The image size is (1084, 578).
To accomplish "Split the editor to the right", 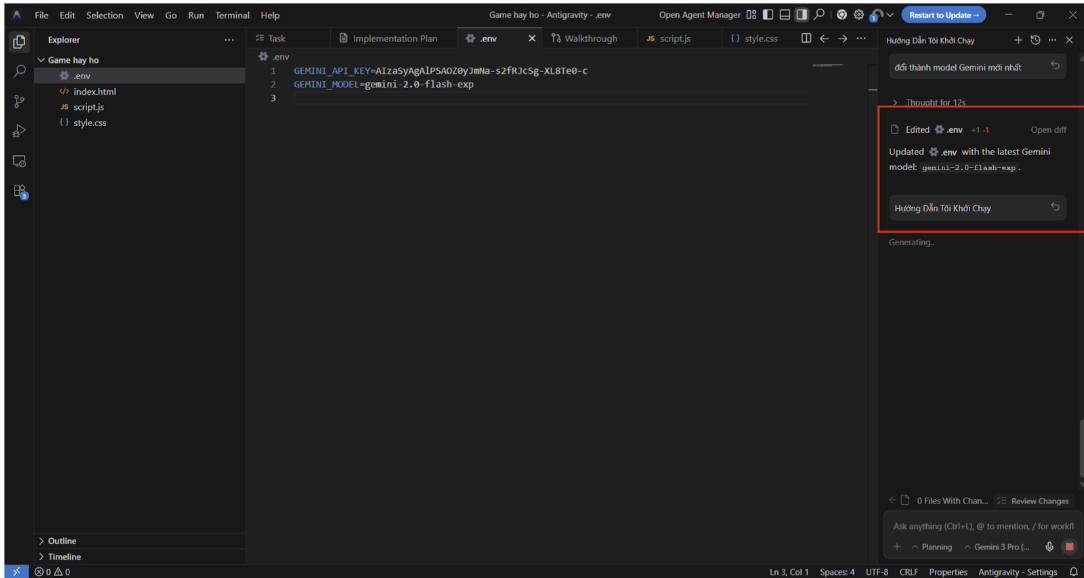I will 806,39.
